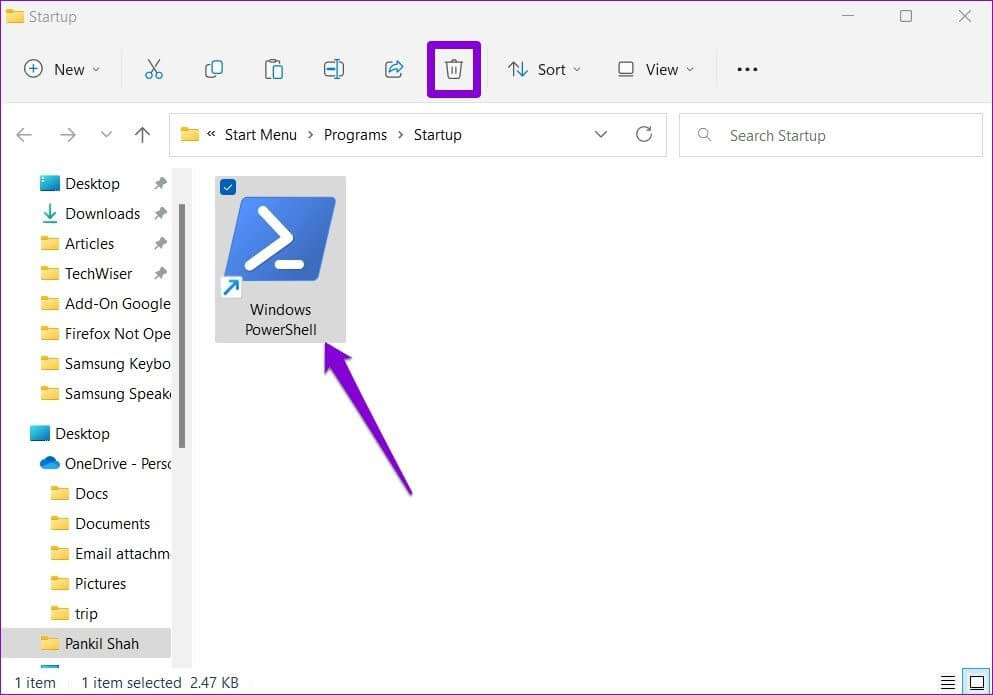Screen dimensions: 993x695
Task: Uncheck the Windows PowerShell item checkbox
Action: [228, 187]
